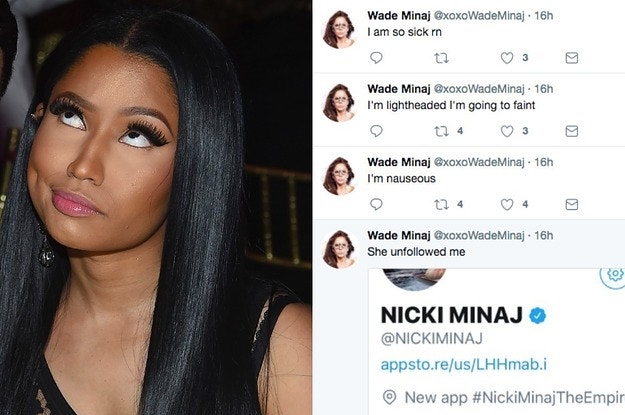Open the "She unfollowed me" tweet text
Viewport: 625px width, 415px height.
point(416,252)
